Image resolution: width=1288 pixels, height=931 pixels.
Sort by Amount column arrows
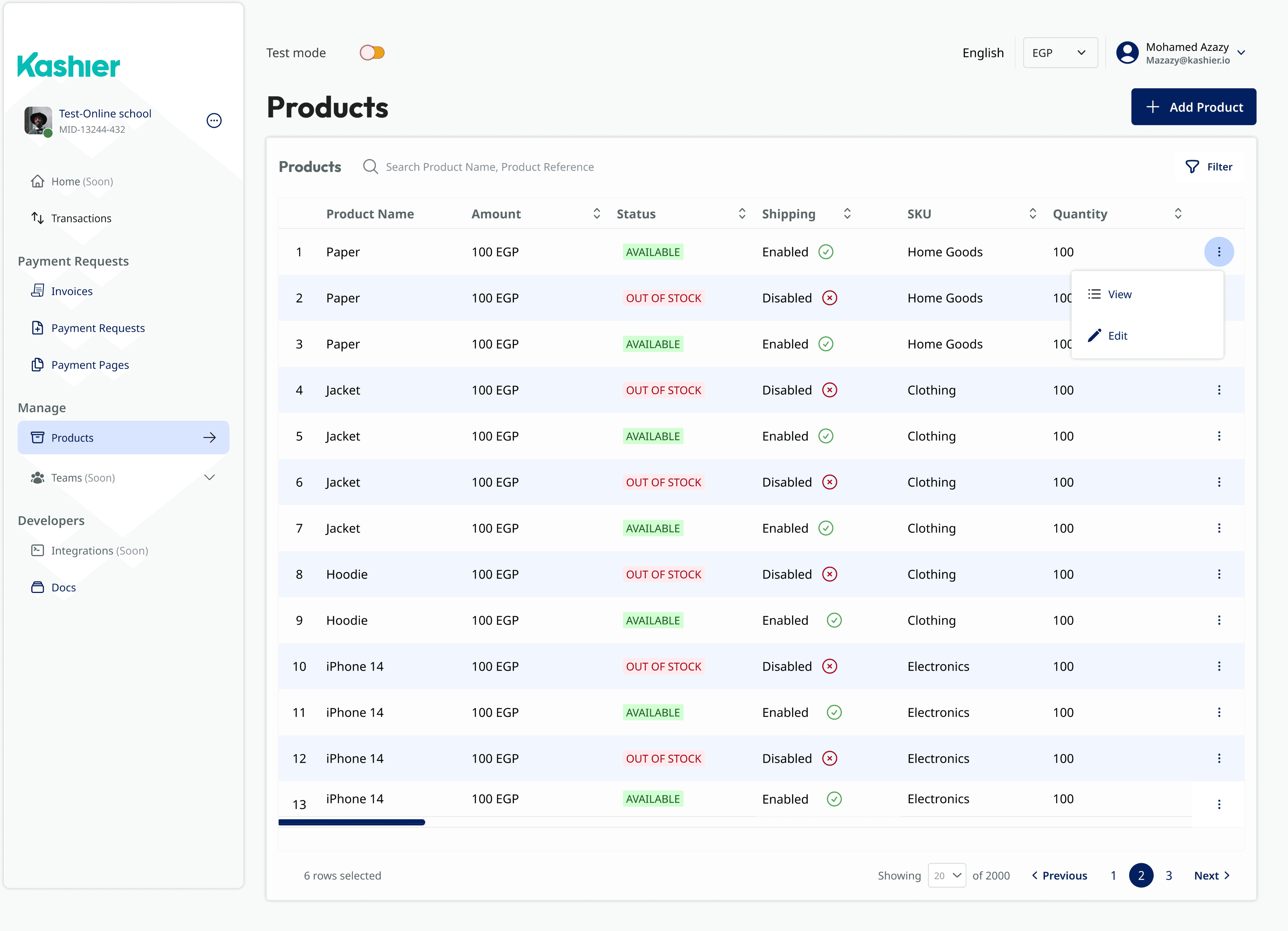point(596,213)
